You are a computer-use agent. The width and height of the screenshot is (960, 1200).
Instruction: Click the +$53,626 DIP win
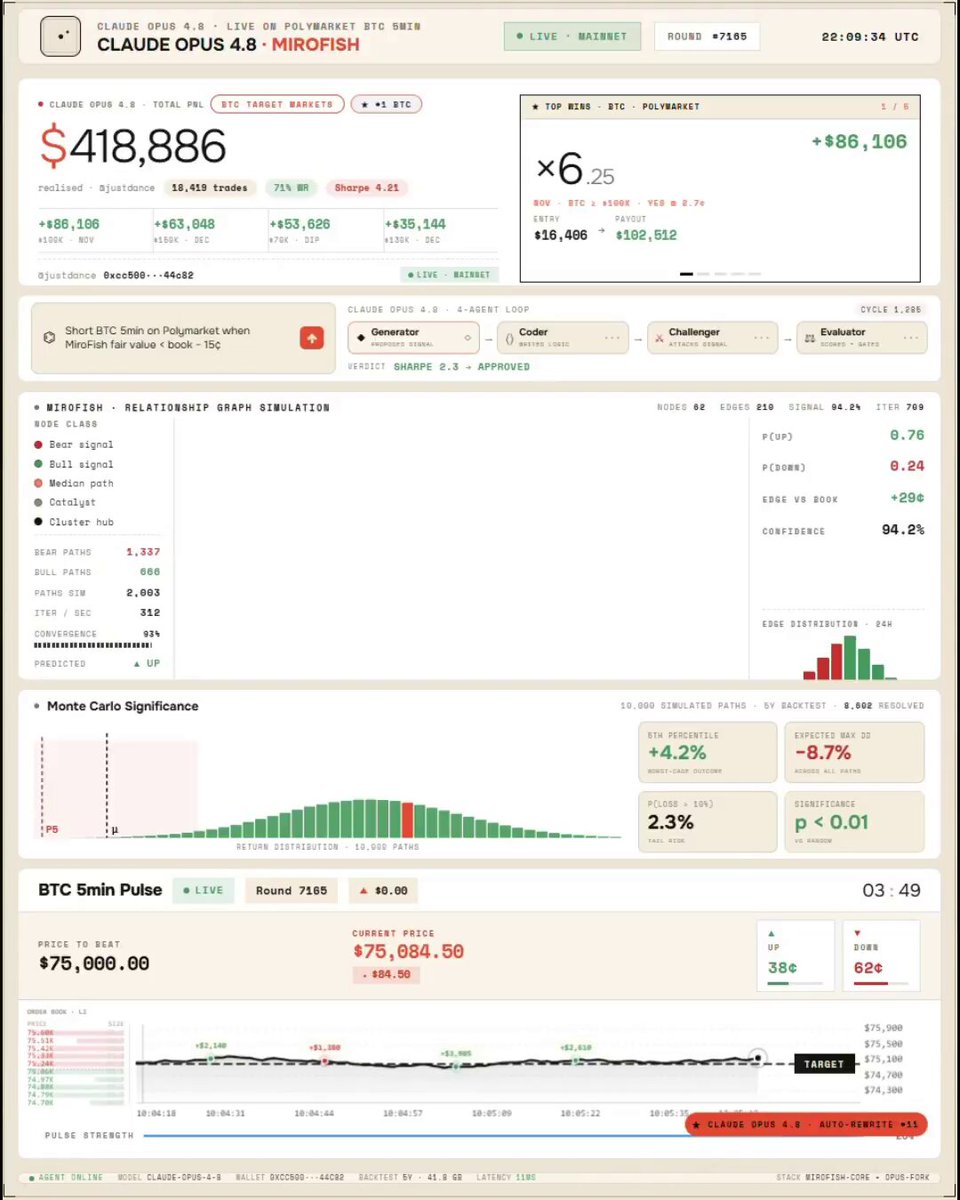click(x=300, y=230)
